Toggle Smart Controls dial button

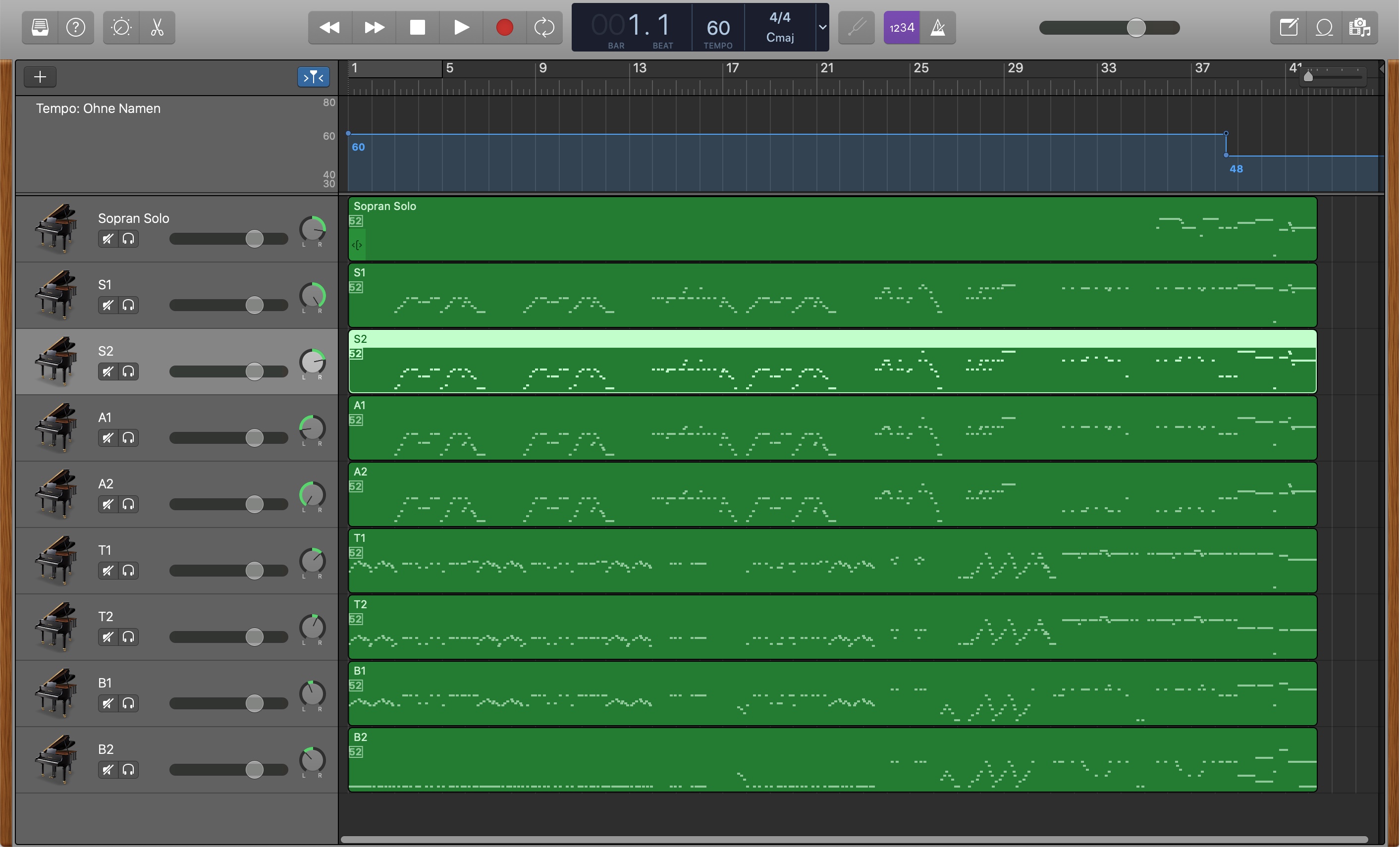[121, 27]
